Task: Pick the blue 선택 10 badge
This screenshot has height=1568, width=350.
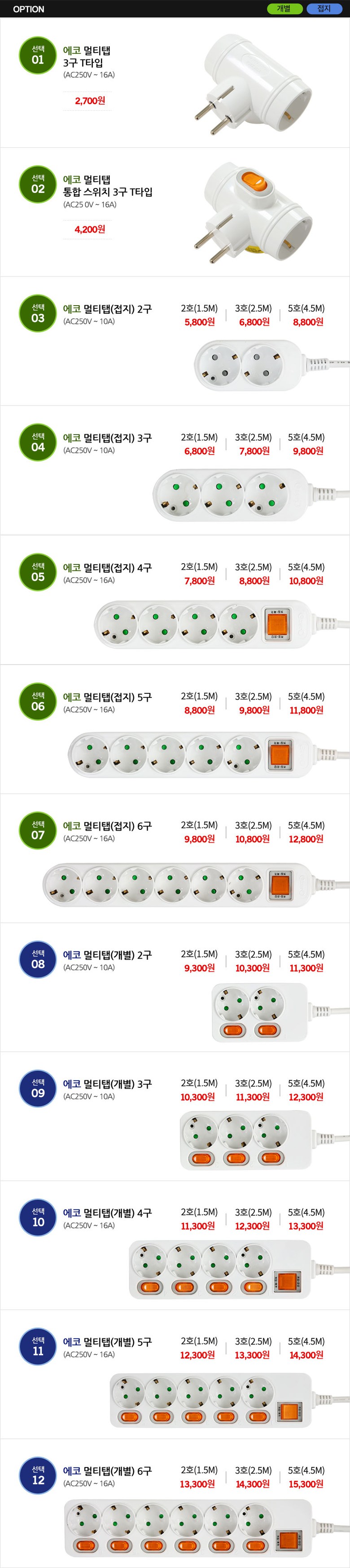Action: click(38, 1218)
